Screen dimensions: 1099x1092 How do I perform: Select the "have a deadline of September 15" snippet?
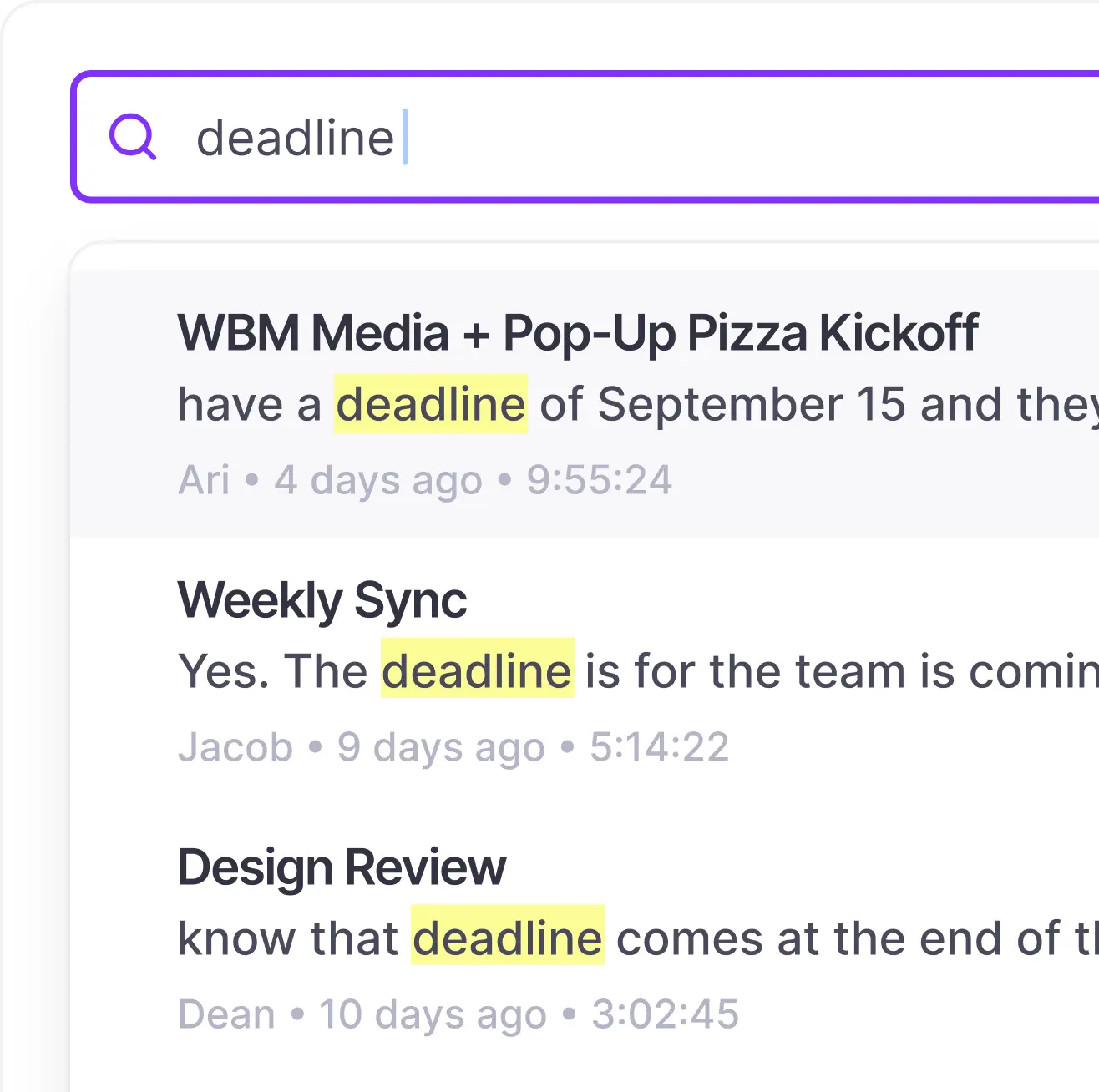pos(638,405)
